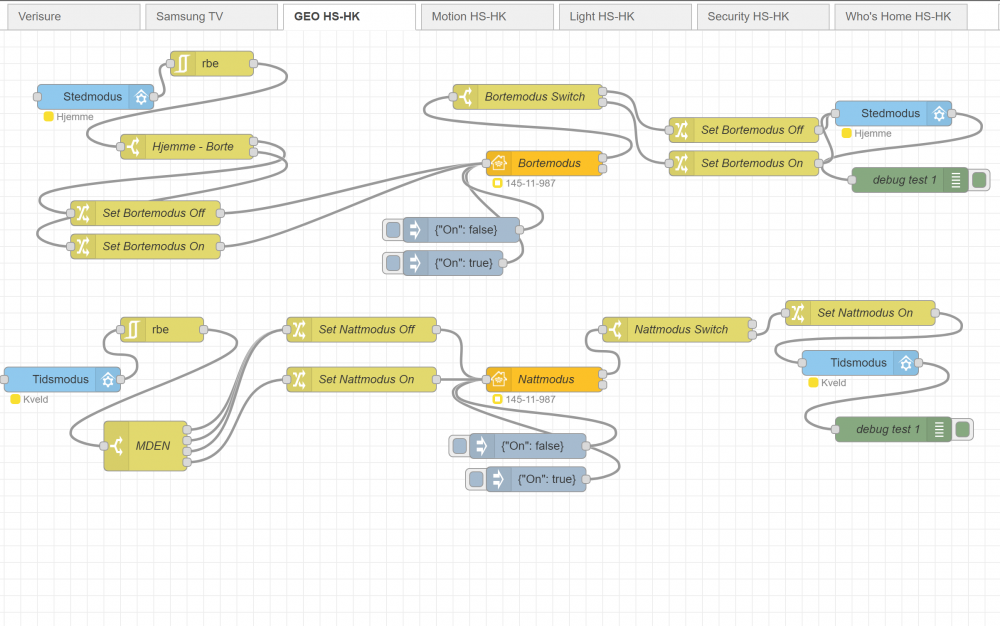Toggle the debug test 1 output below Tidsmodus
1000x626 pixels.
[963, 429]
